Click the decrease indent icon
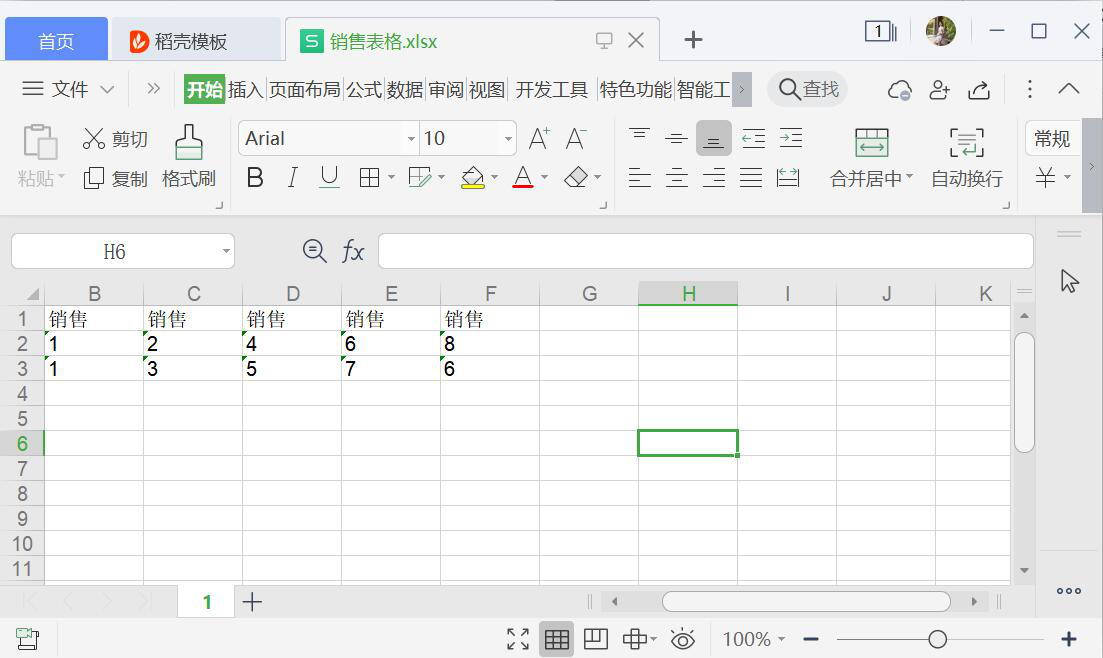 click(x=753, y=138)
